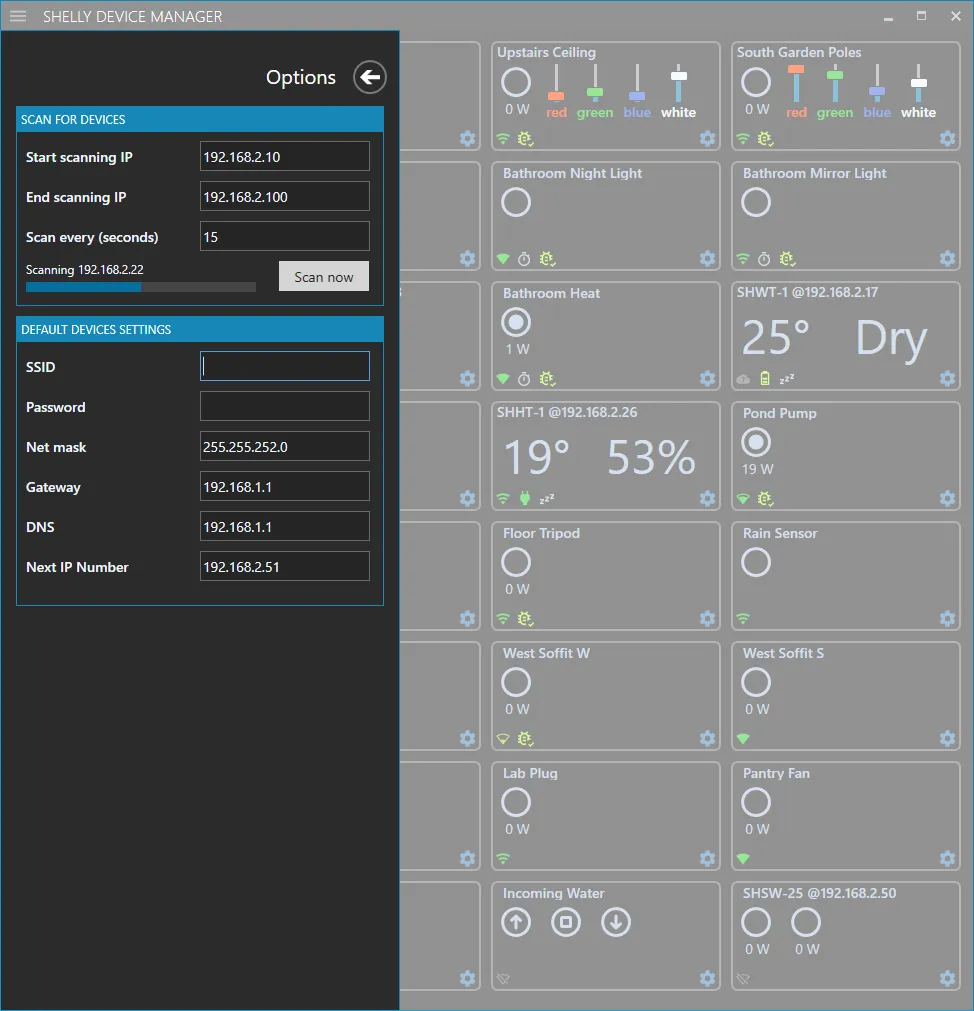Click End scanning IP field
Viewport: 974px width, 1011px height.
(285, 197)
